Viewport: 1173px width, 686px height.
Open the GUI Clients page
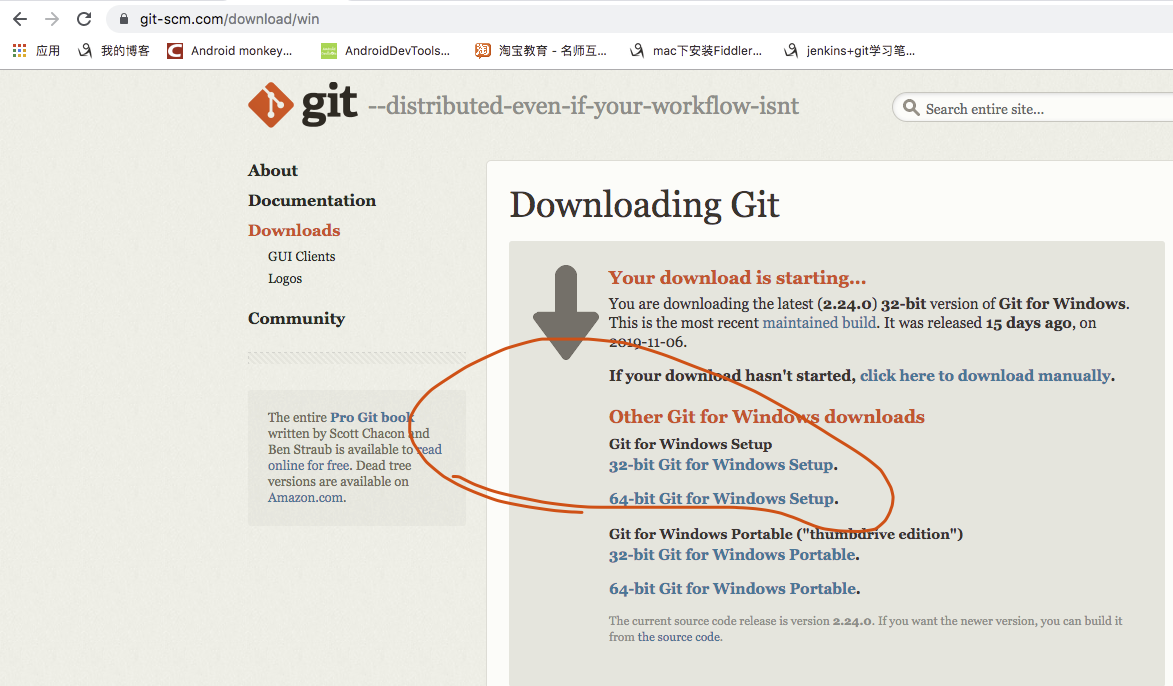pyautogui.click(x=301, y=256)
